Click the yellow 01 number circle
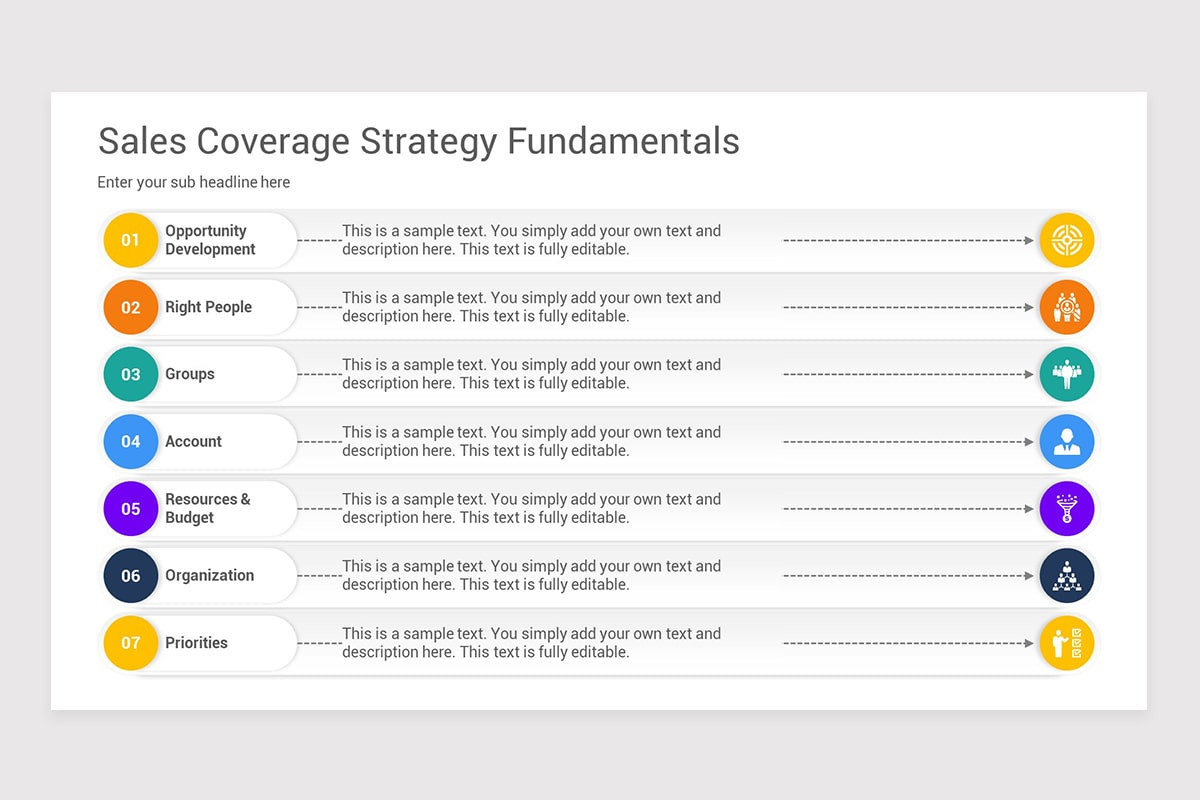 point(131,240)
